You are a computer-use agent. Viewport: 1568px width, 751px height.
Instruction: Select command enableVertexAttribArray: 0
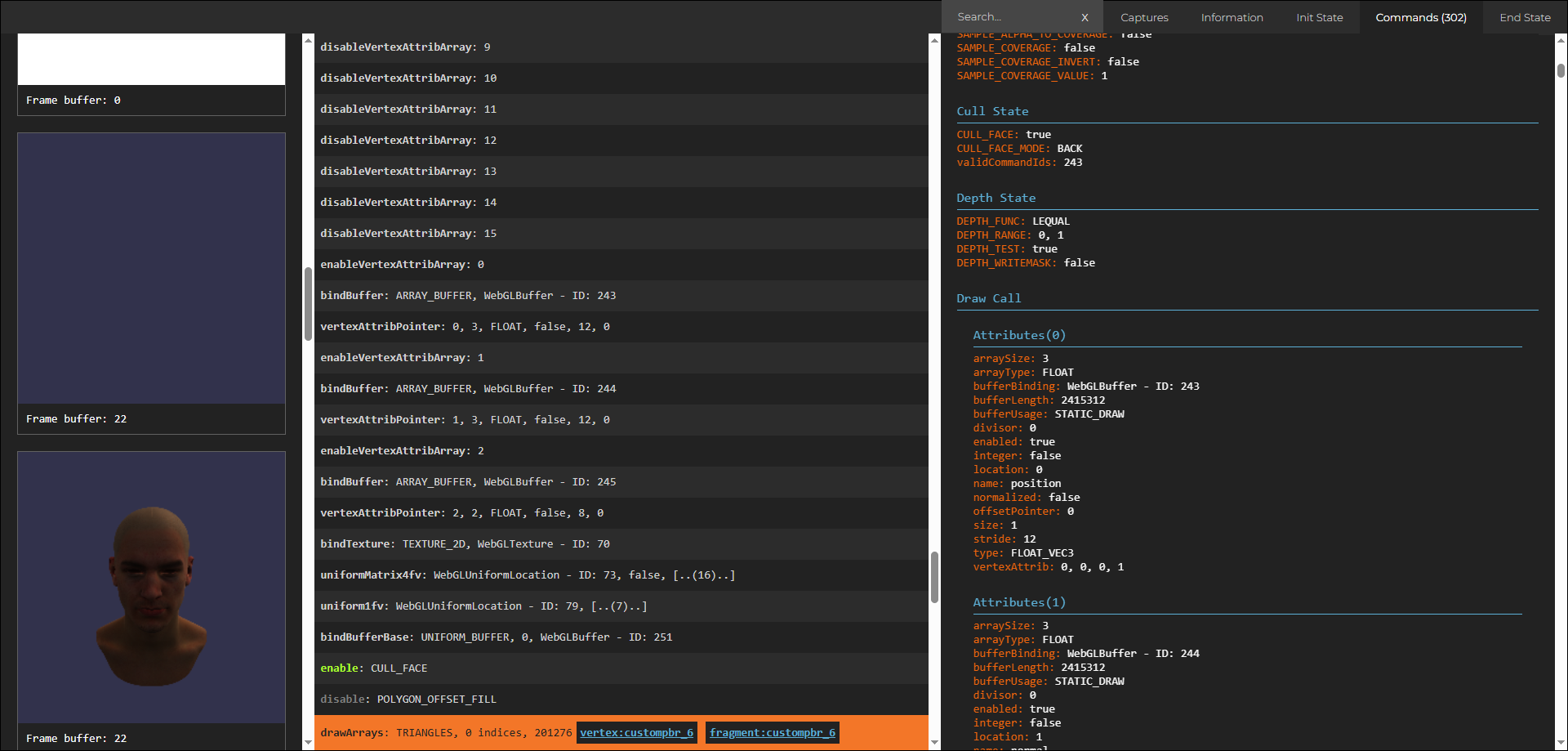pyautogui.click(x=621, y=265)
